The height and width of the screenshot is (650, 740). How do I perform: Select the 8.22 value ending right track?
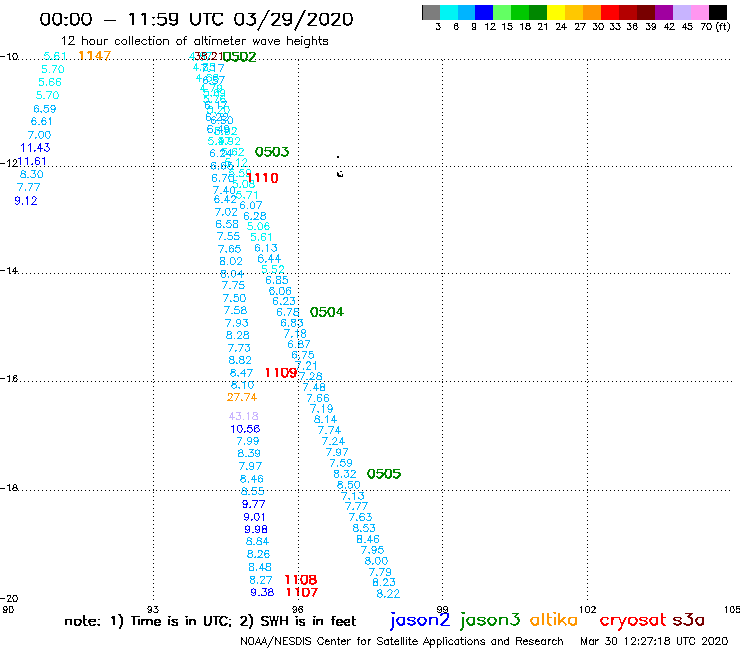point(388,594)
